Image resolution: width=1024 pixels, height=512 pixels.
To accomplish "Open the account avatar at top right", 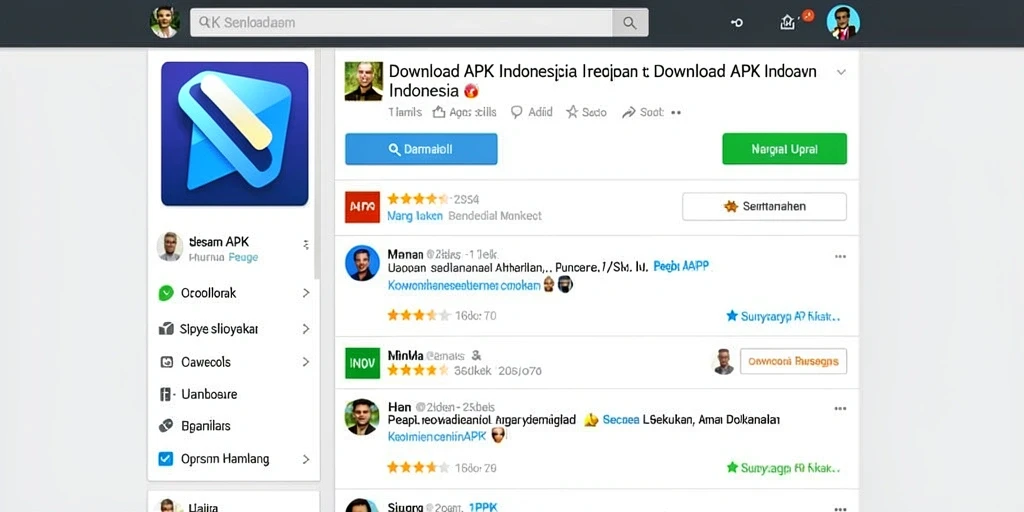I will coord(842,23).
